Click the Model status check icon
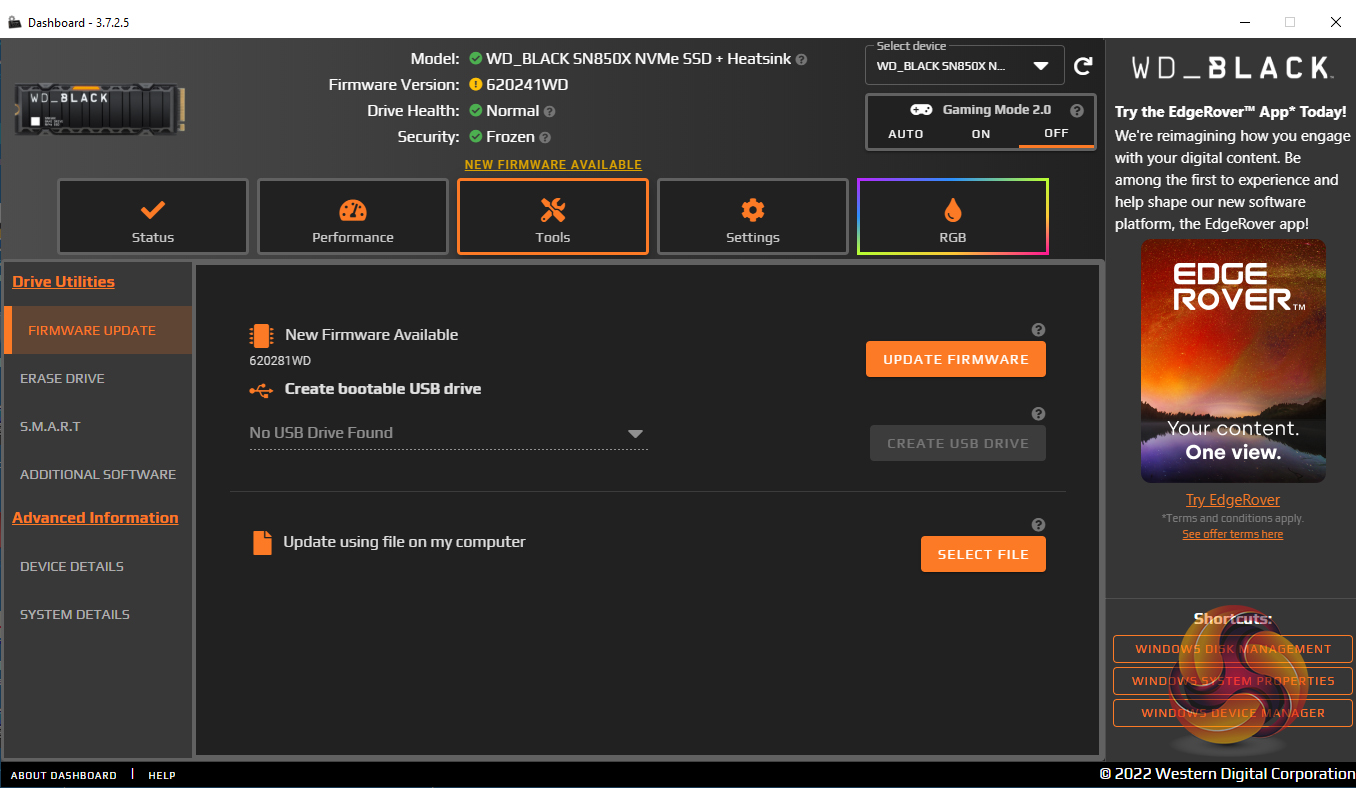The image size is (1356, 788). click(x=476, y=59)
